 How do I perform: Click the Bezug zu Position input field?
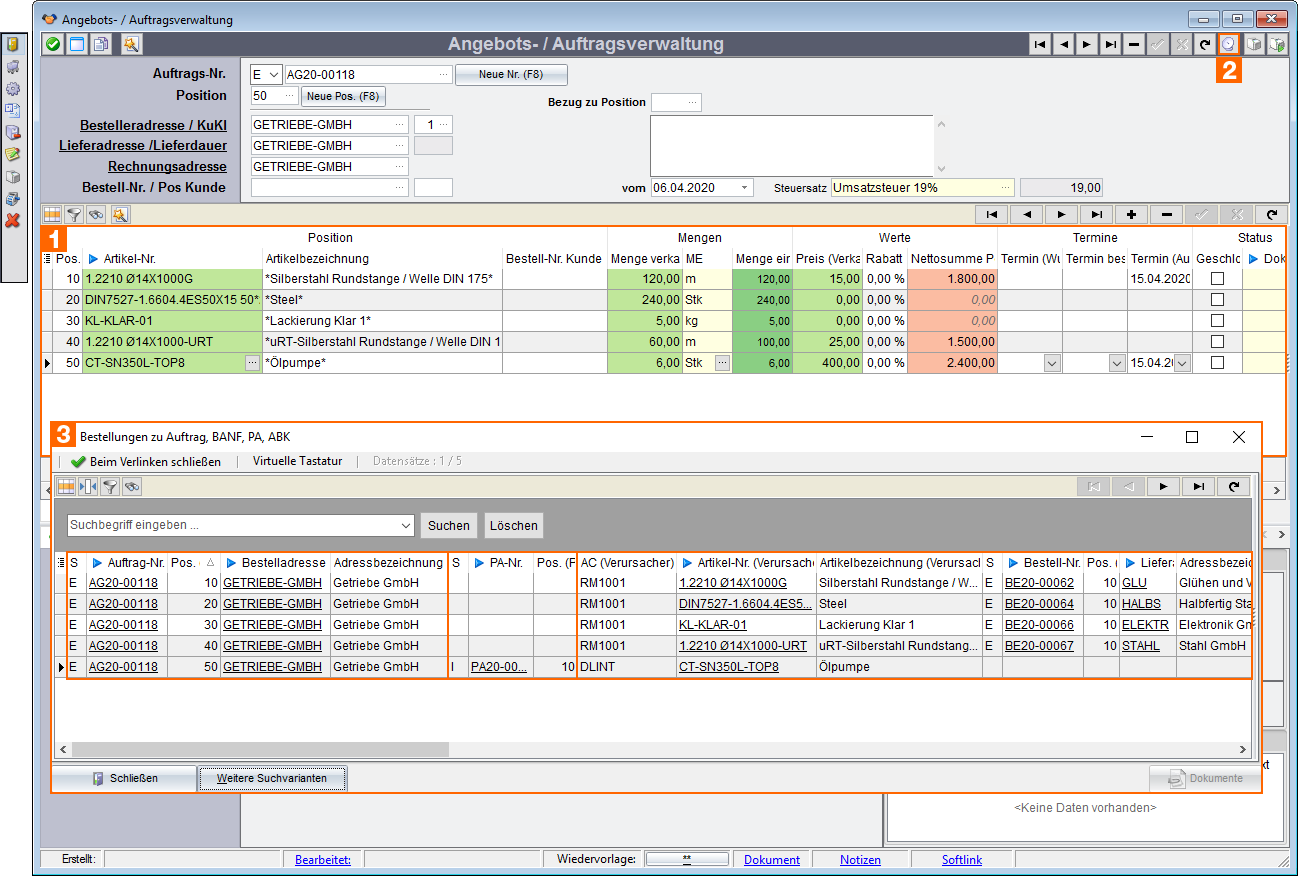click(676, 102)
